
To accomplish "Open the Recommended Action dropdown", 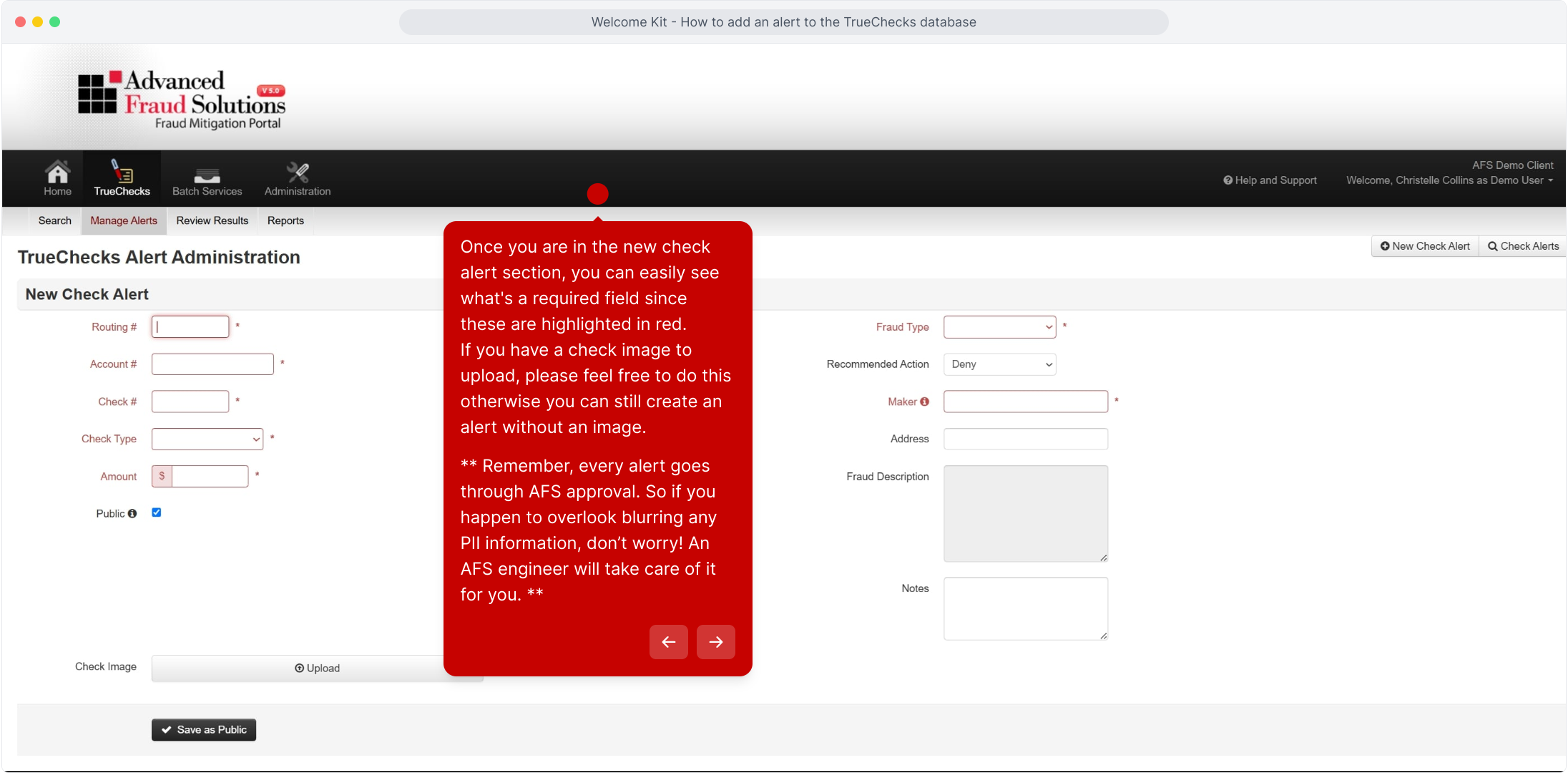I will (x=1000, y=364).
